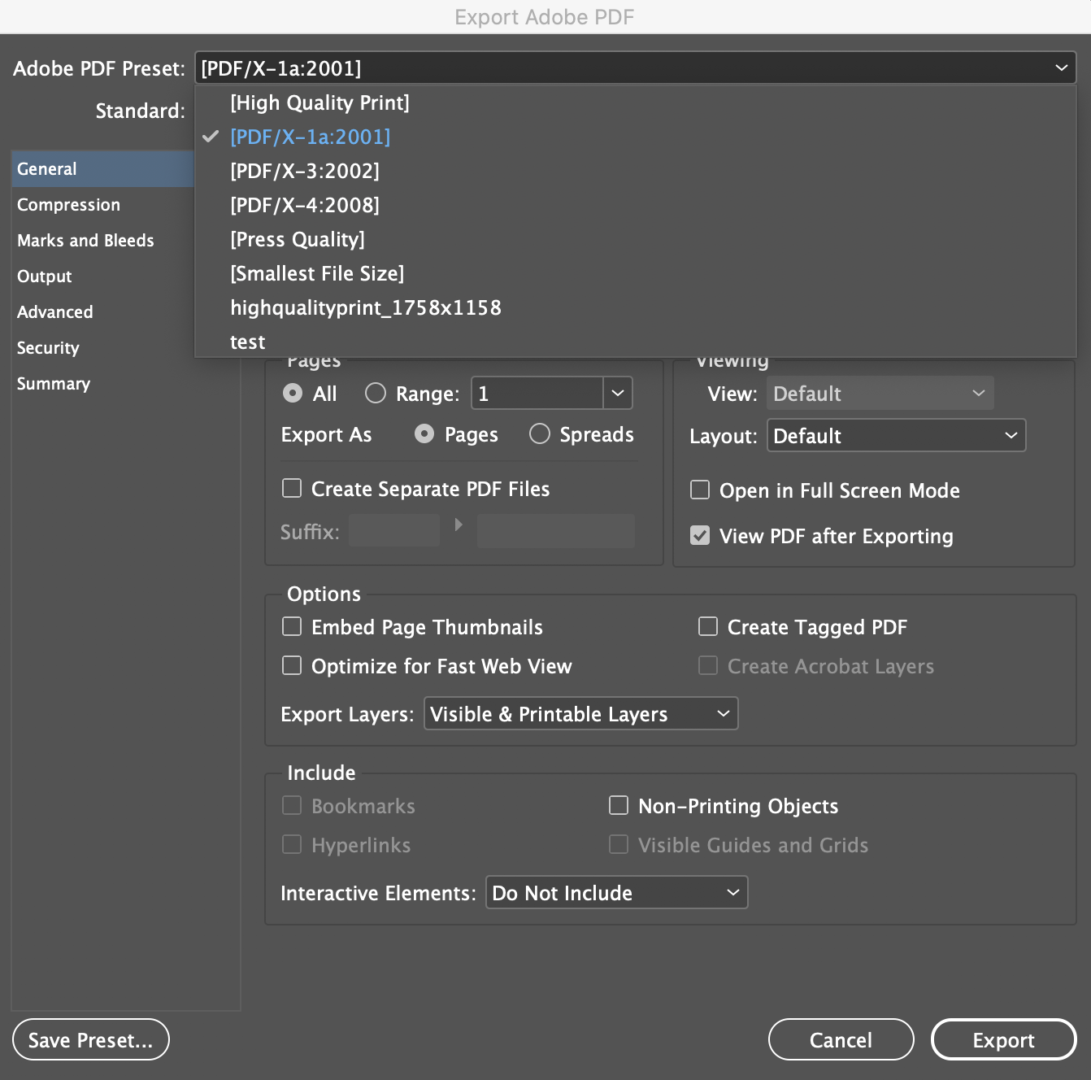Open the Compression settings section
This screenshot has height=1080, width=1091.
click(68, 205)
